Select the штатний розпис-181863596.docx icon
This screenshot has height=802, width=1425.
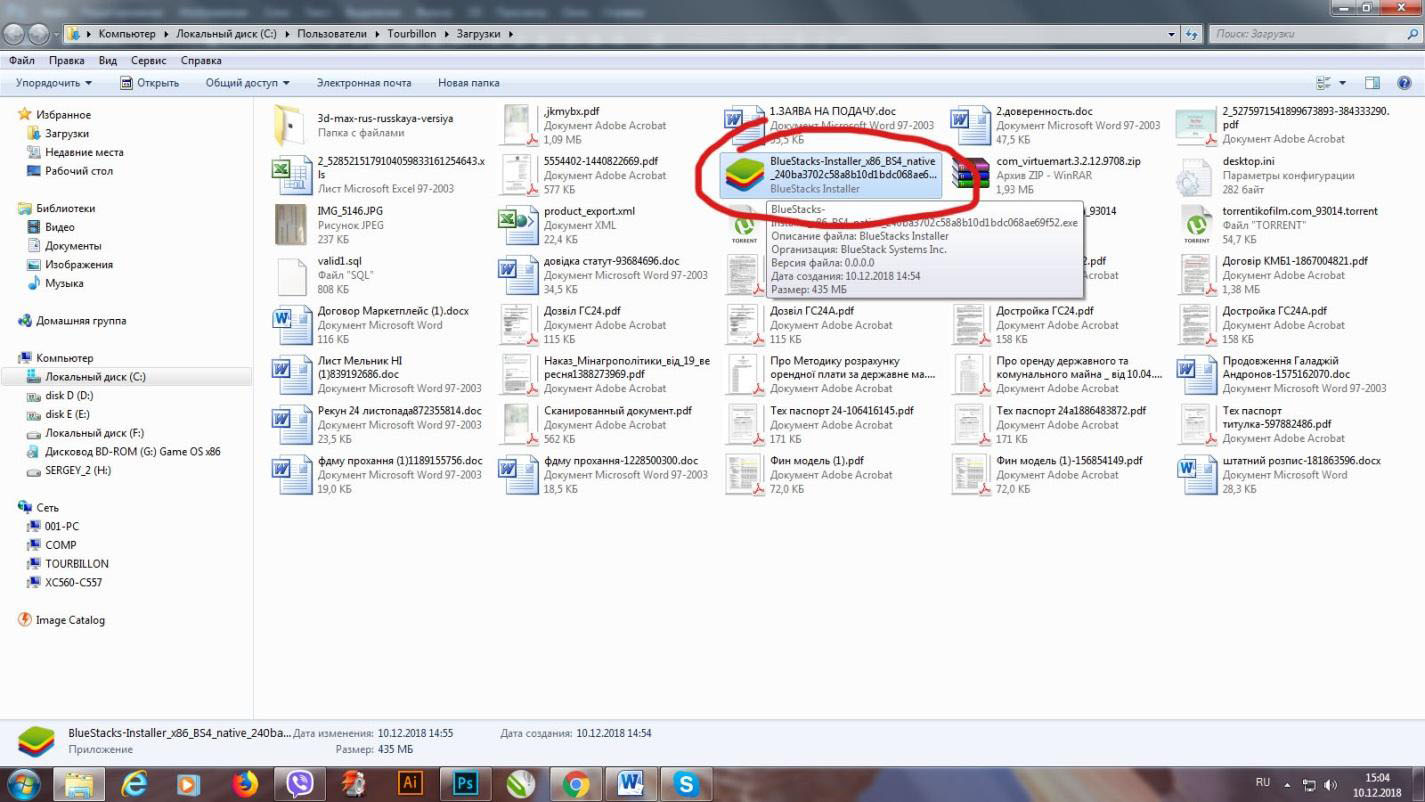pyautogui.click(x=1196, y=475)
